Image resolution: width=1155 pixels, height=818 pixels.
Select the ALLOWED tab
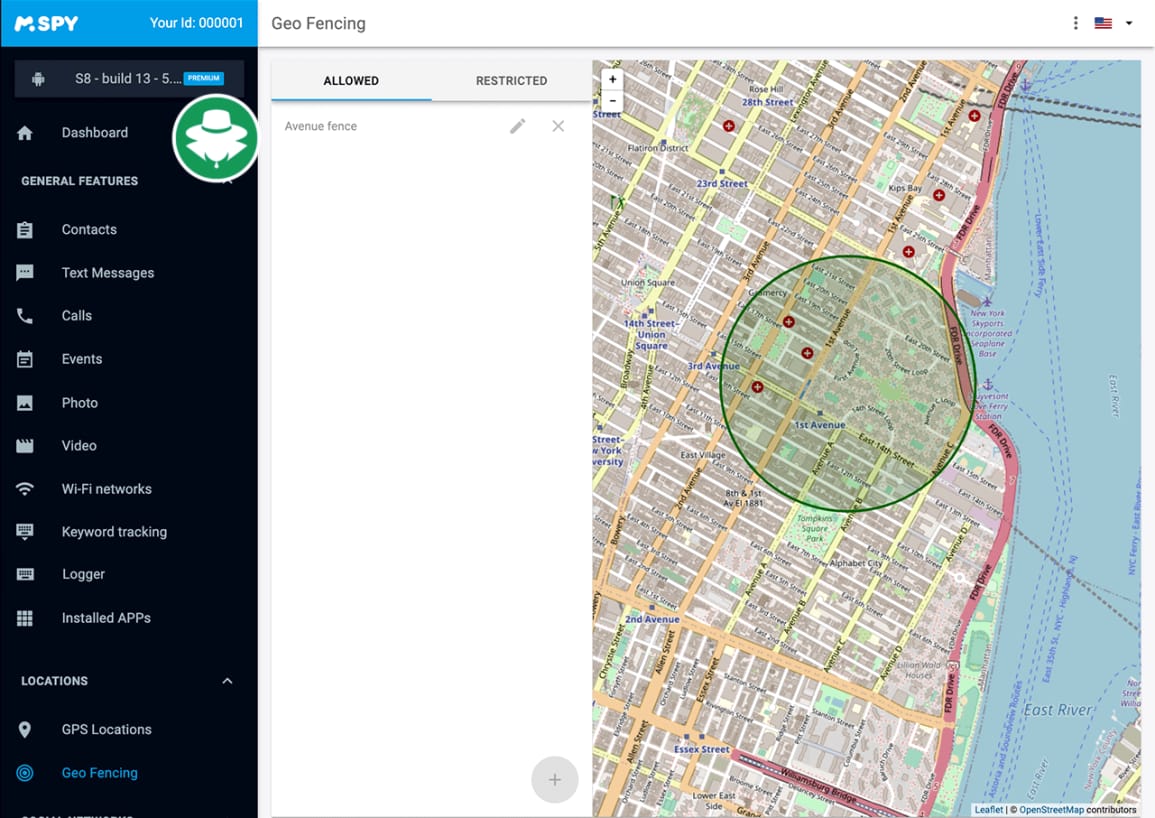tap(351, 81)
